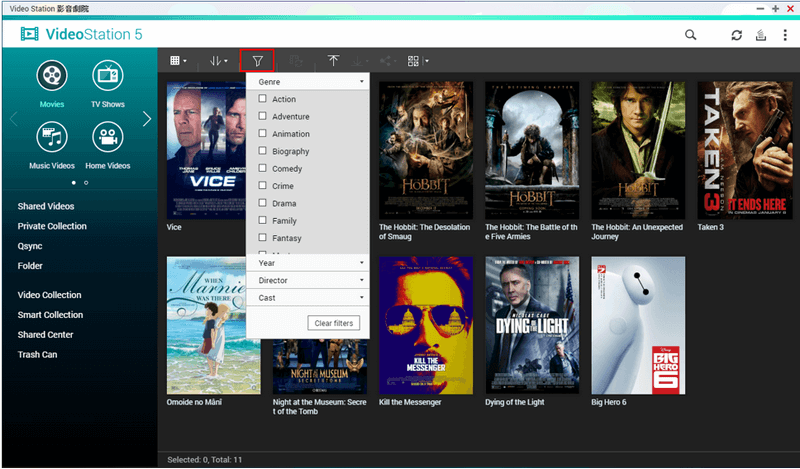Click the 'Taken 3' title text
Image resolution: width=800 pixels, height=469 pixels.
[710, 227]
